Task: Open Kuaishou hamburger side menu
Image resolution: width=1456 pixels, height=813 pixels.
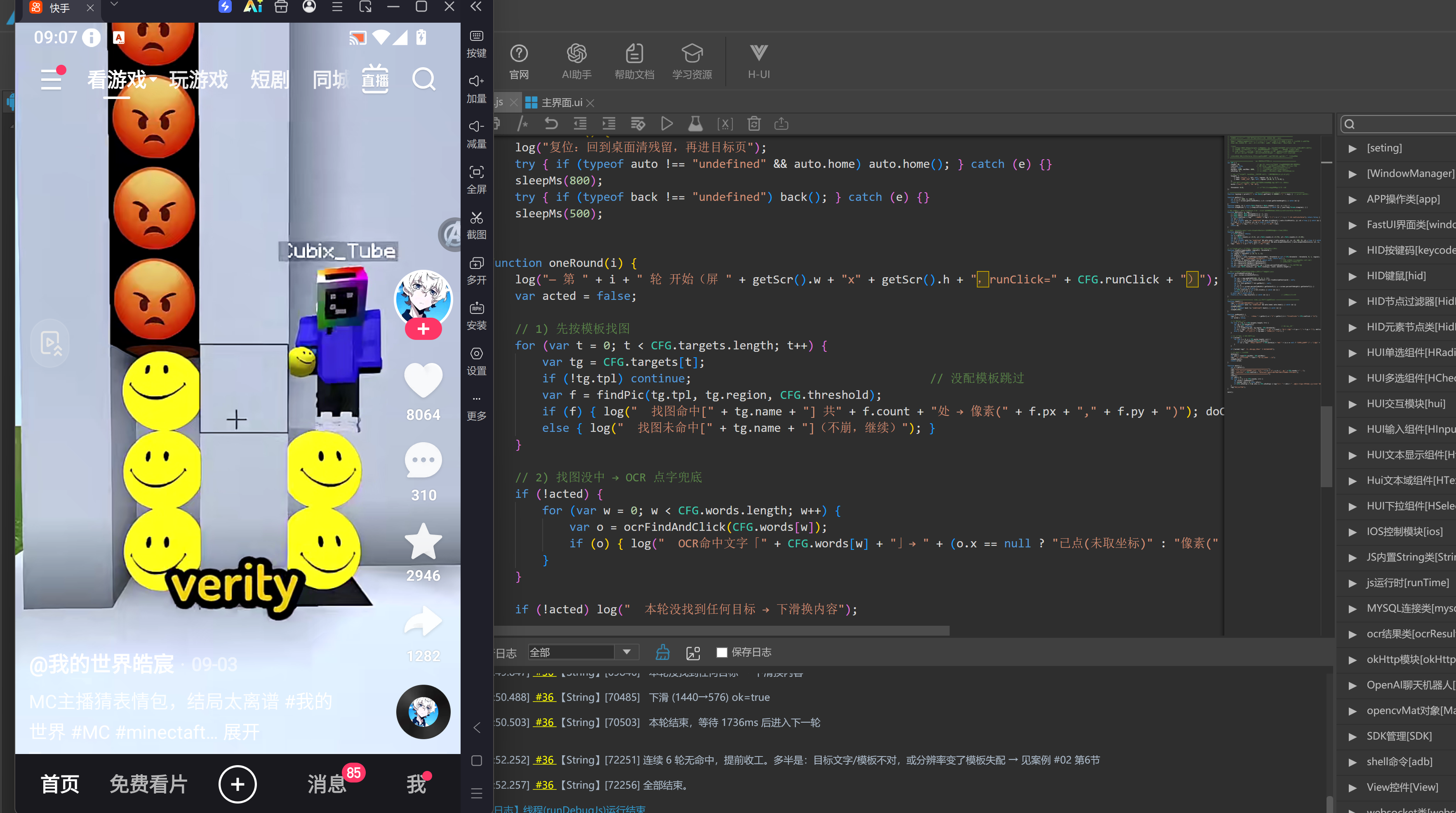Action: (x=52, y=79)
